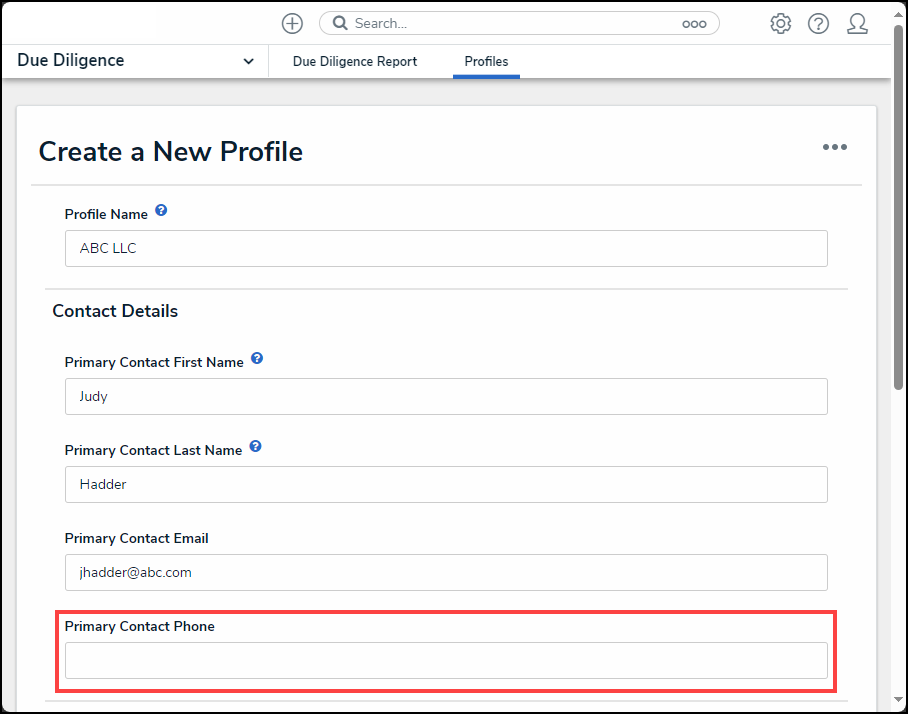Image resolution: width=908 pixels, height=714 pixels.
Task: Open the settings gear icon
Action: 780,24
